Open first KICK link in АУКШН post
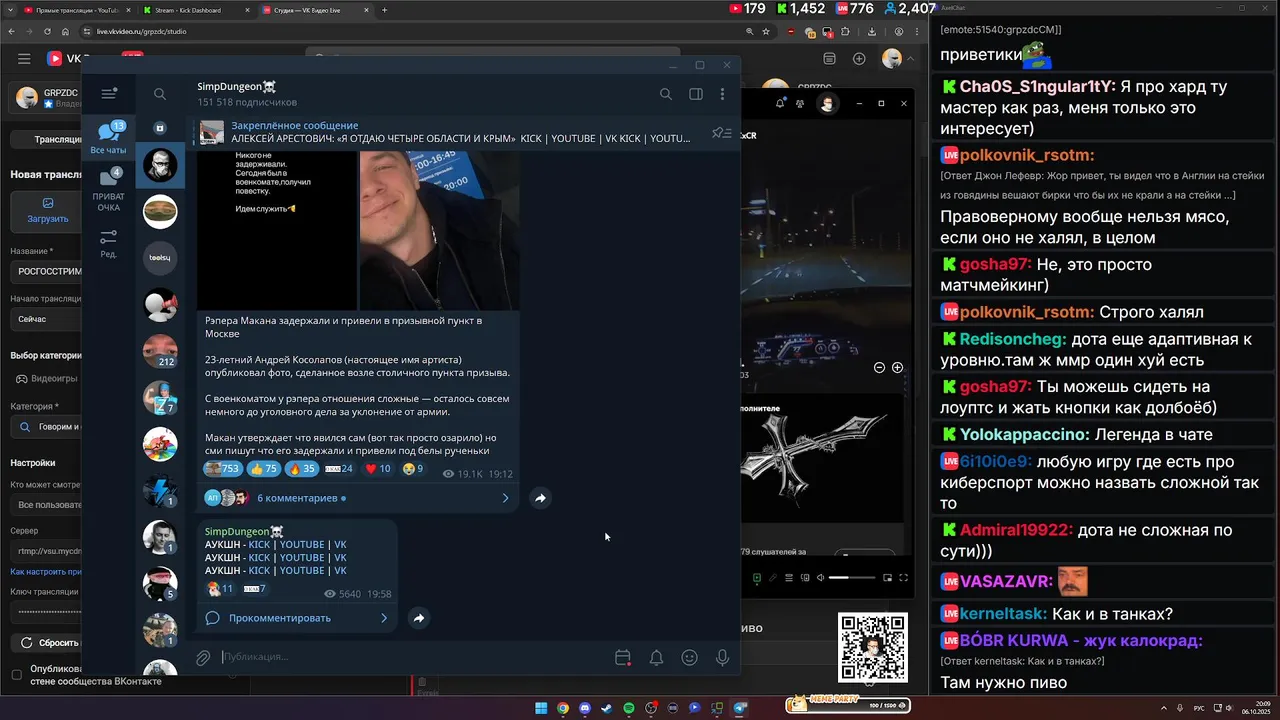The height and width of the screenshot is (720, 1280). (x=260, y=545)
